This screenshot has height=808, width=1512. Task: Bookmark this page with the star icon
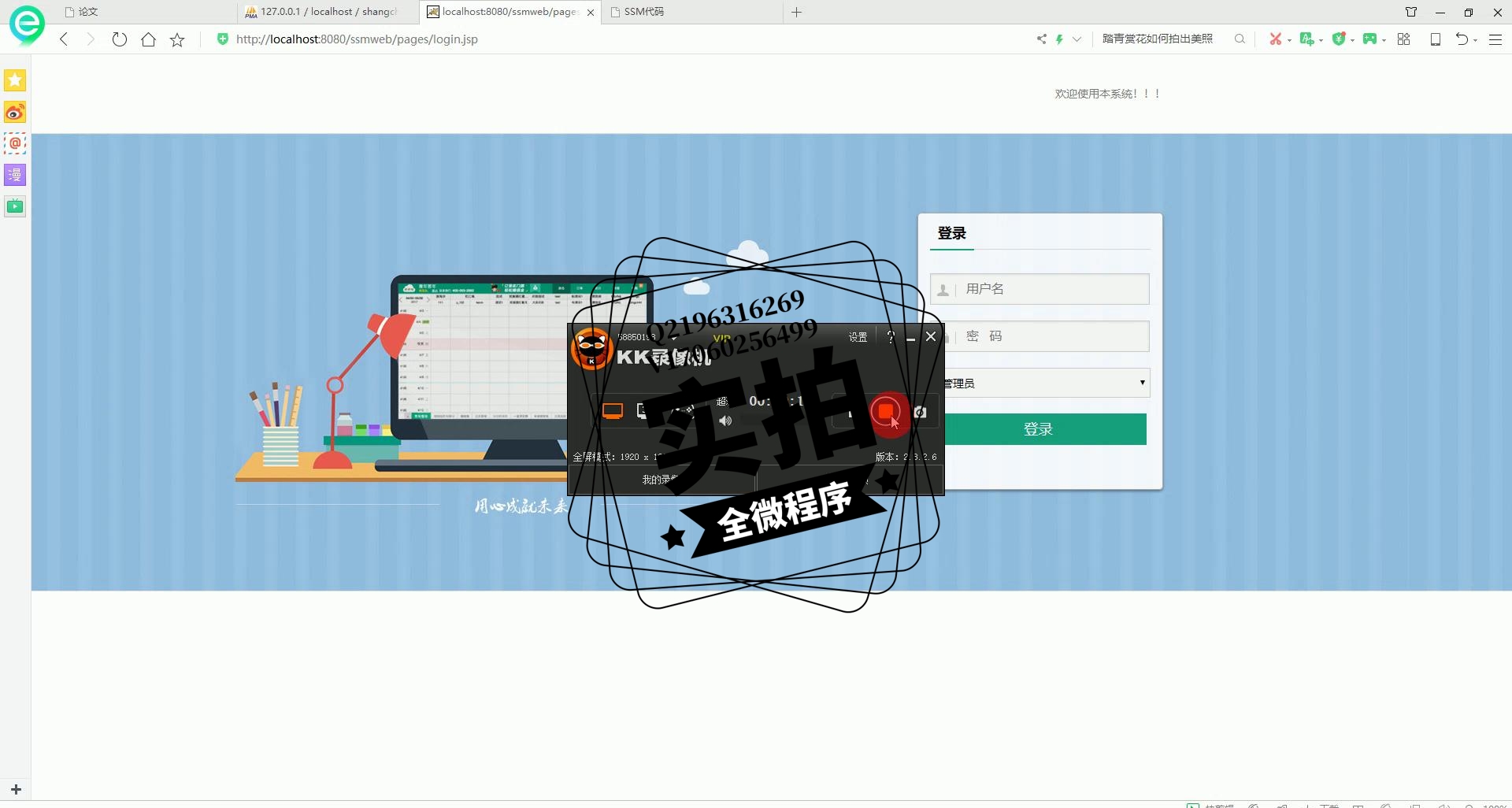tap(177, 39)
